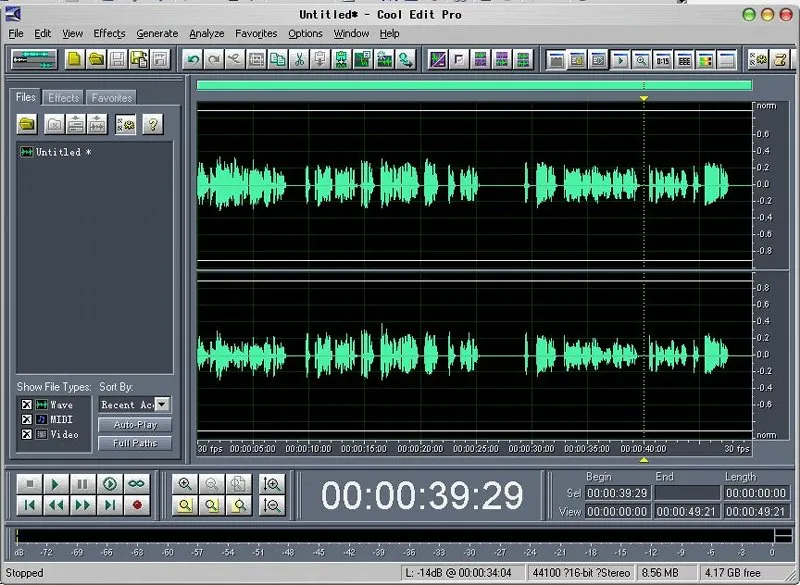Image resolution: width=800 pixels, height=585 pixels.
Task: Toggle the Wave file type checkbox
Action: (x=27, y=404)
